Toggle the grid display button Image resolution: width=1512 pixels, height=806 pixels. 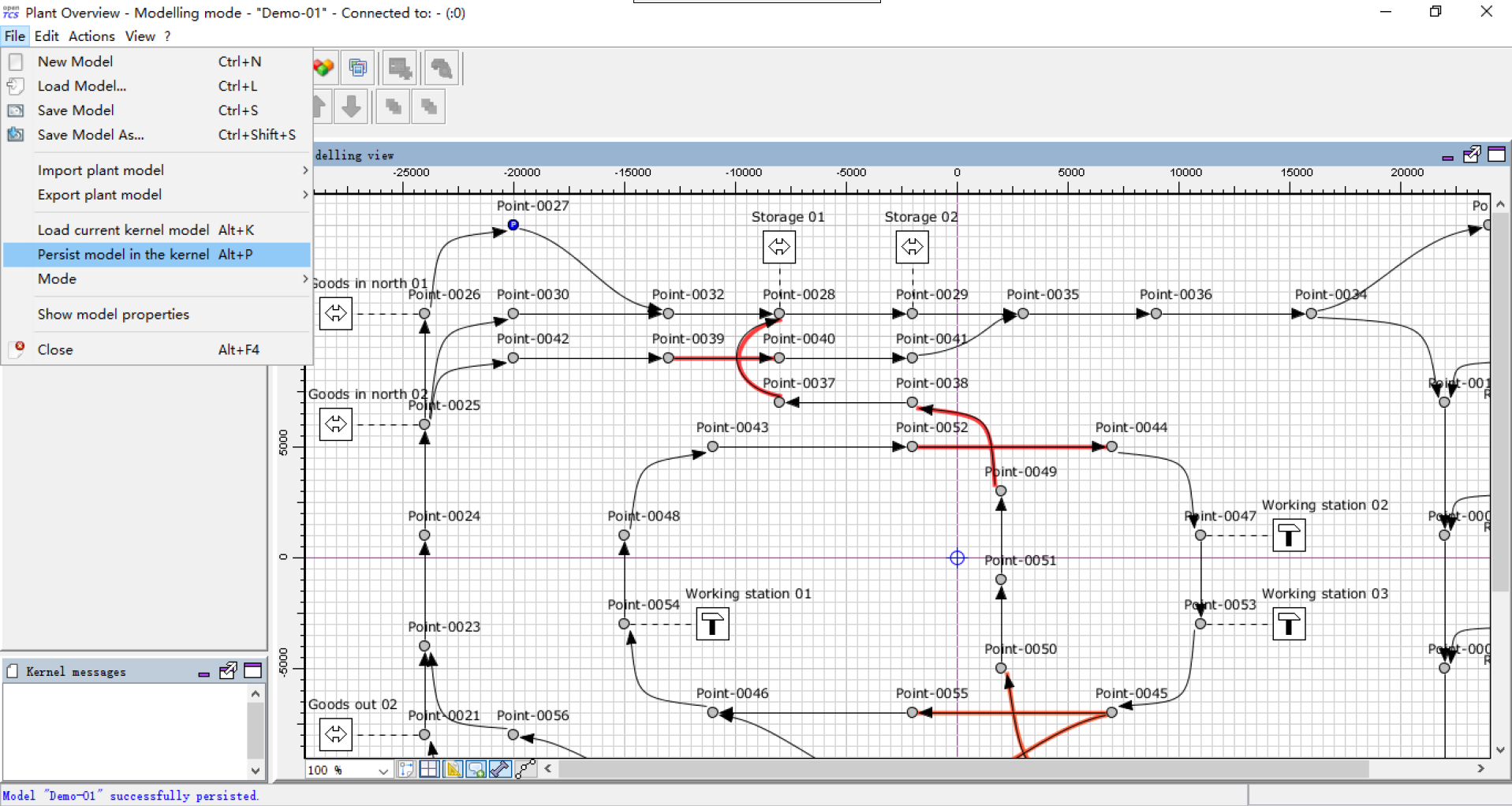click(430, 769)
